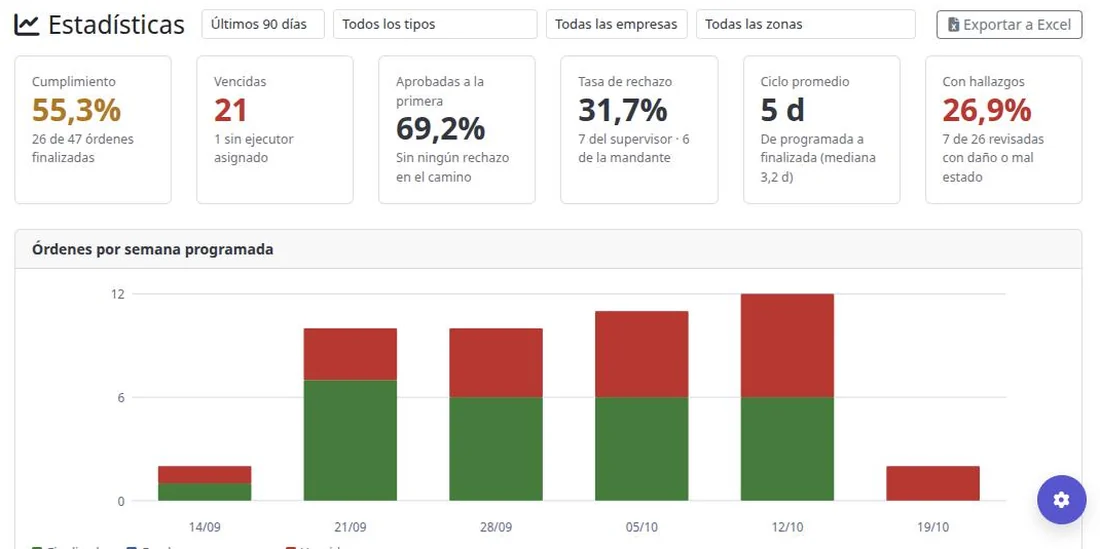Expand the Todas las zonas selector
This screenshot has width=1100, height=549.
[x=805, y=24]
